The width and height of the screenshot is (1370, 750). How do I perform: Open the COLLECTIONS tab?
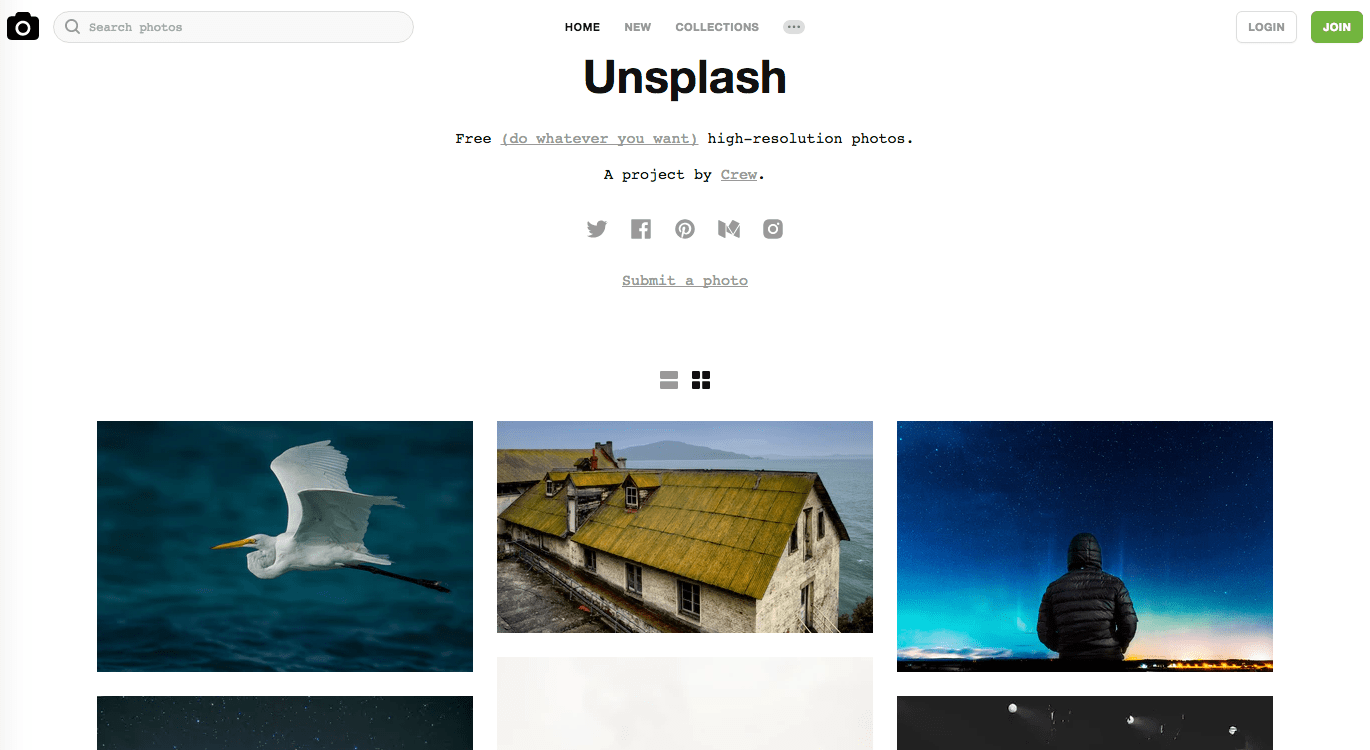717,27
